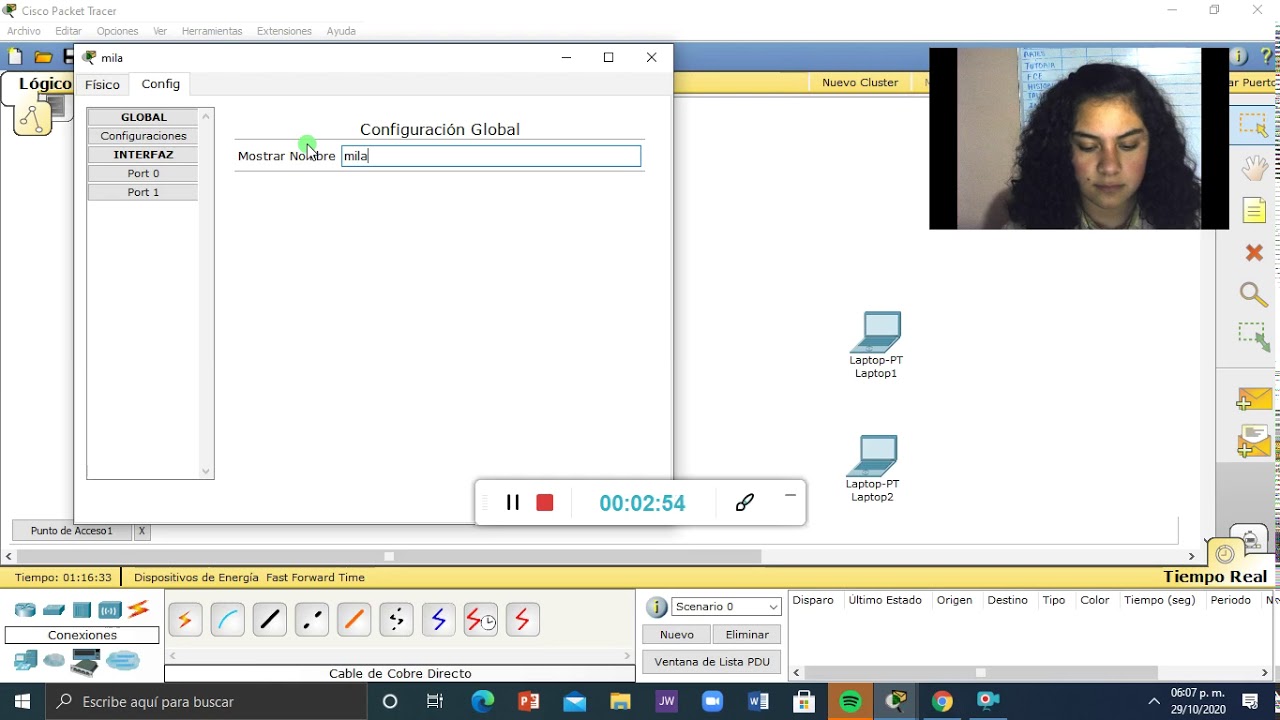Click the sidebar scrollbar in mila window
Viewport: 1280px width, 720px height.
206,293
